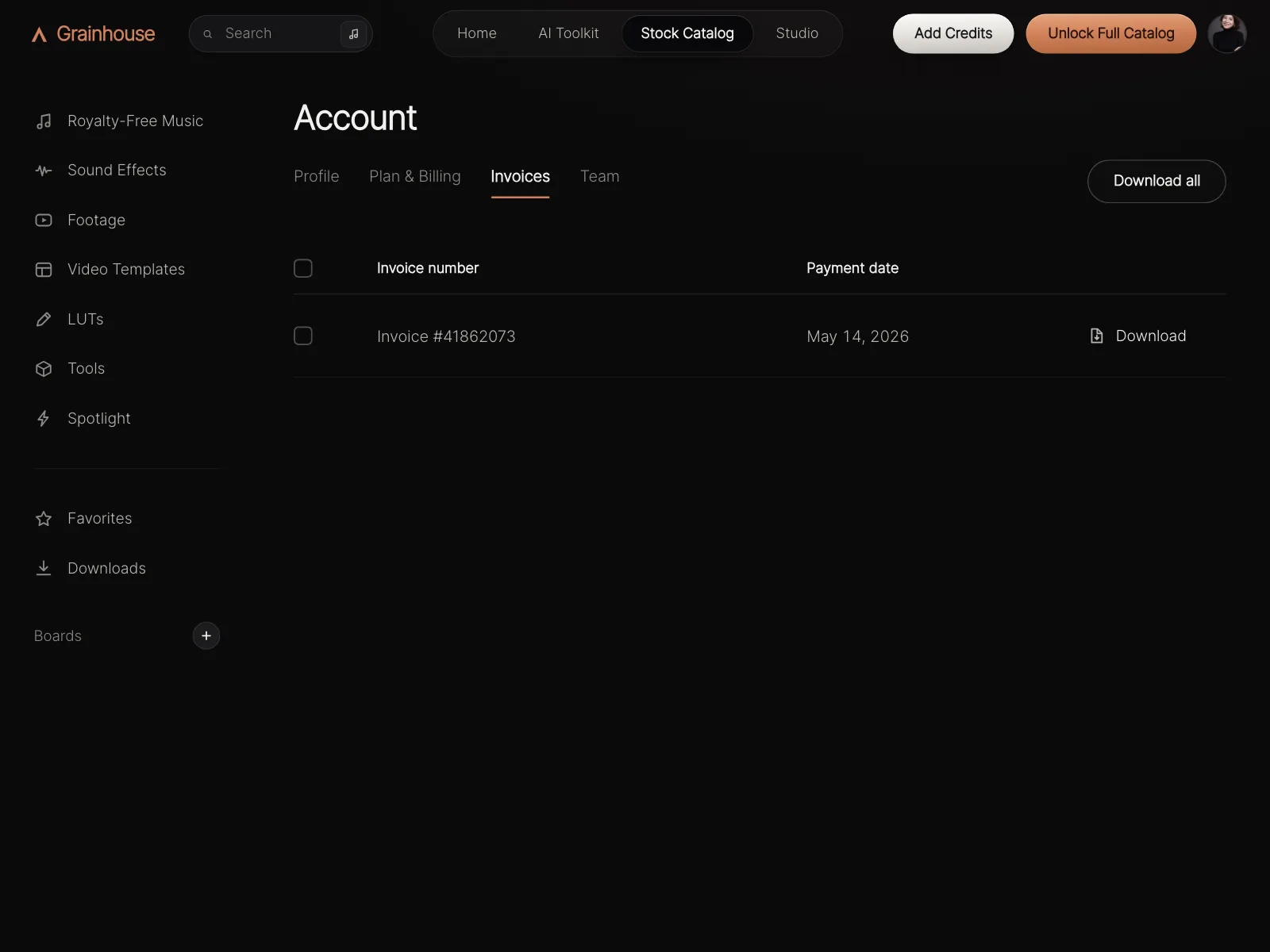
Task: Click the Download all button
Action: (1156, 181)
